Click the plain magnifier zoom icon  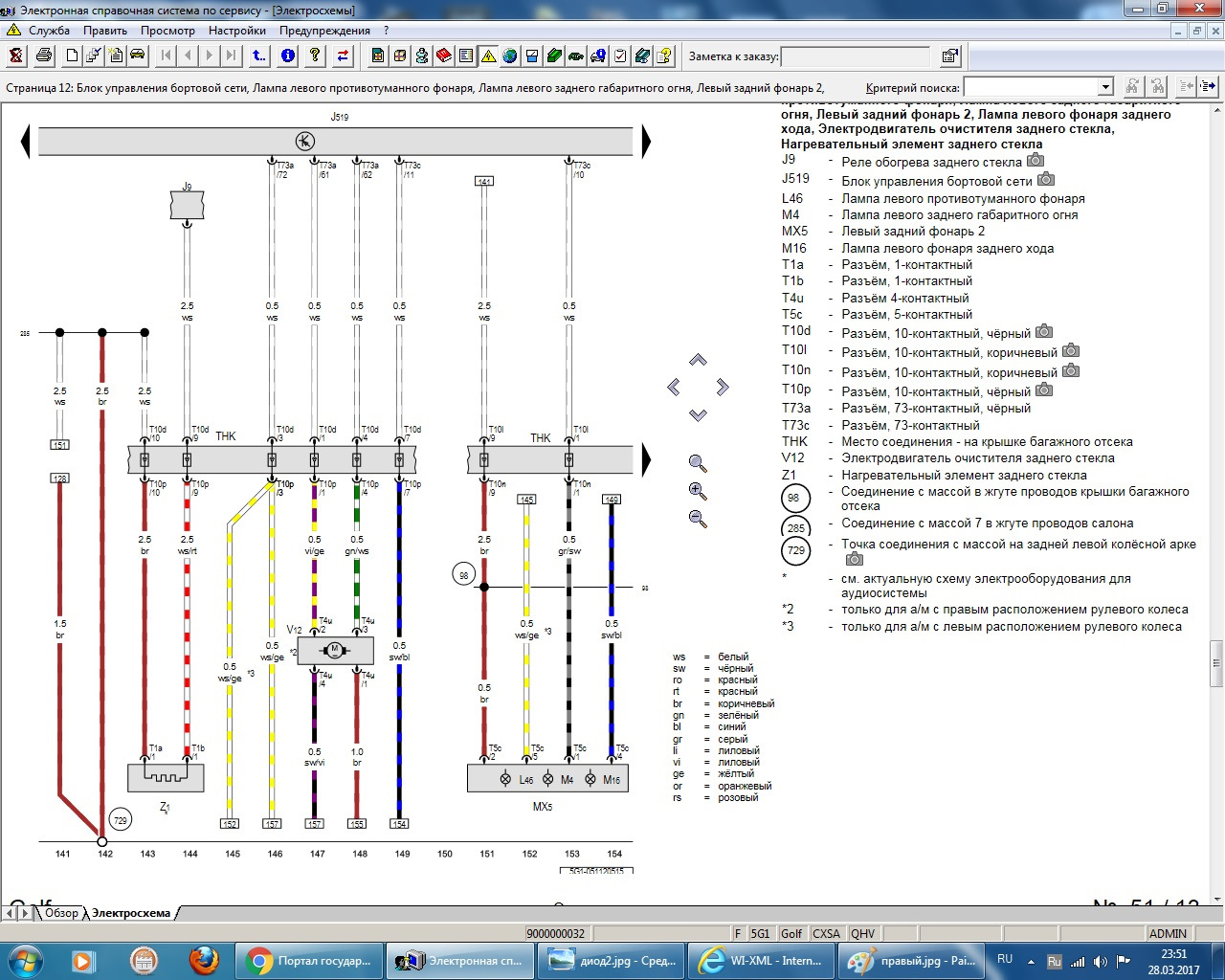[698, 464]
